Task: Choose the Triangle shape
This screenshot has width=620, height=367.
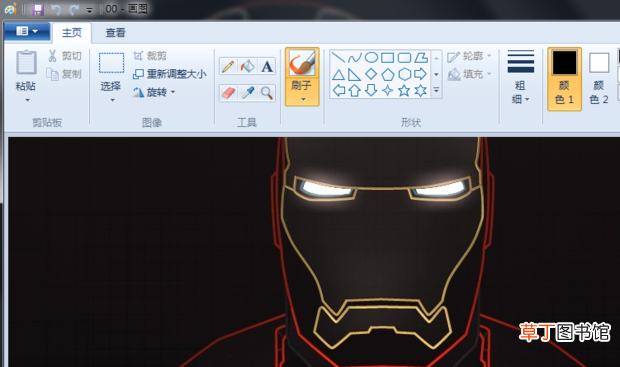Action: click(x=338, y=74)
